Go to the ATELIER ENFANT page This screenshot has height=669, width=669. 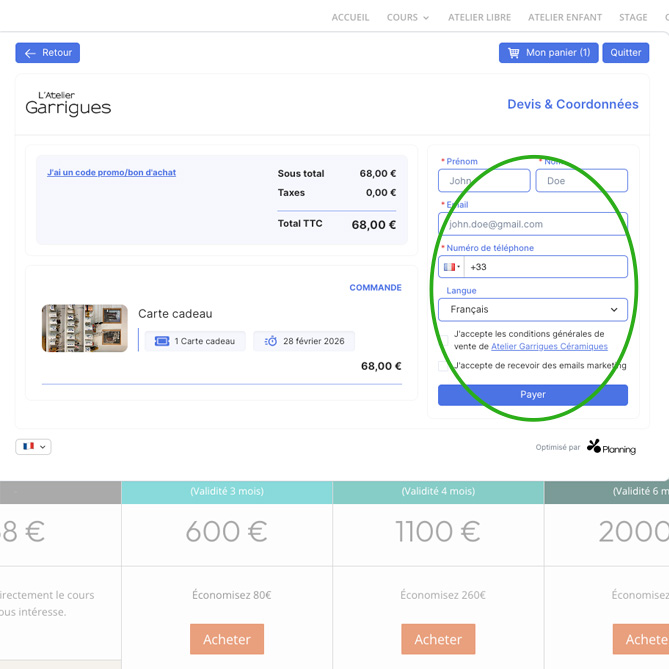(x=565, y=17)
